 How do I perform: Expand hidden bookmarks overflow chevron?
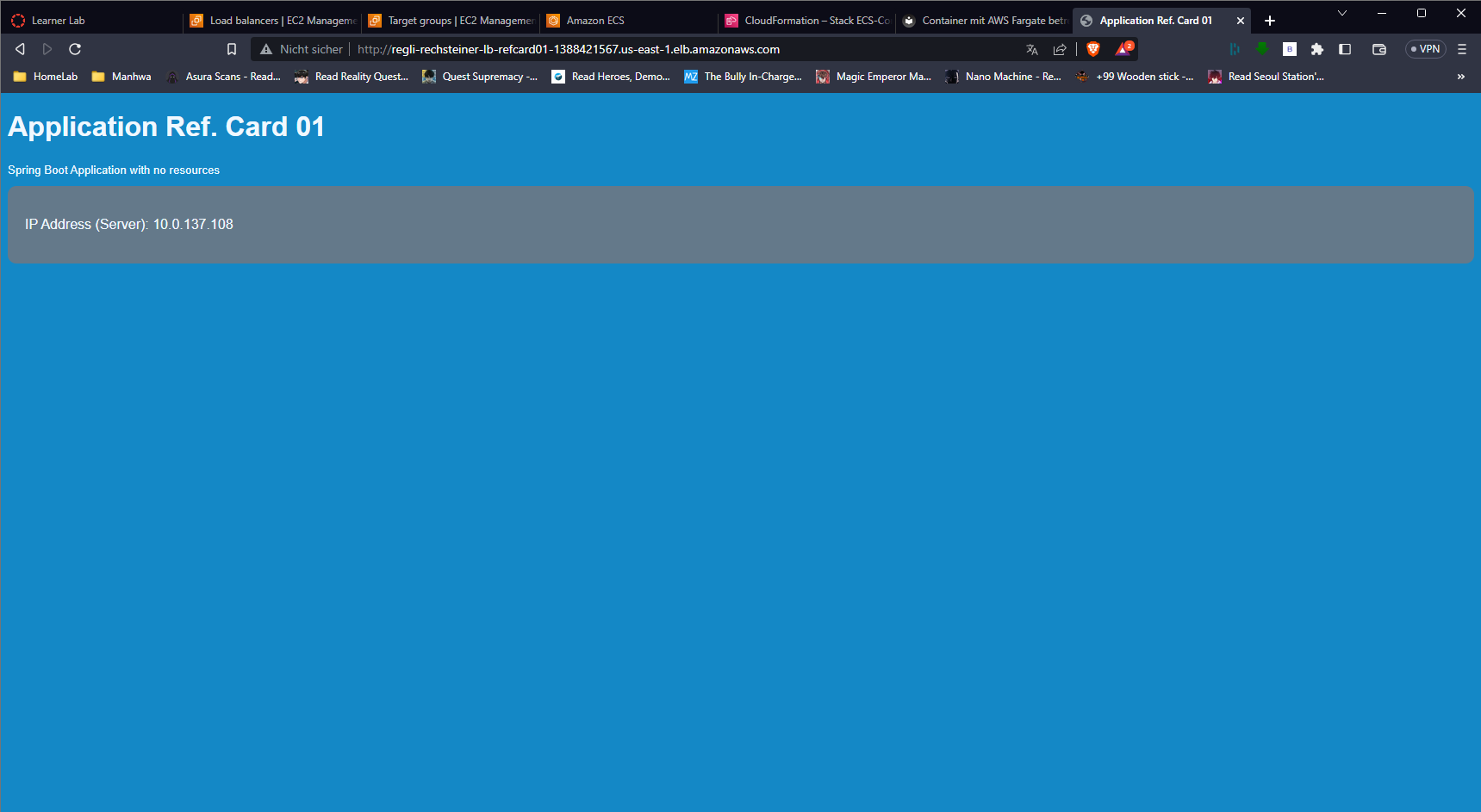1460,77
